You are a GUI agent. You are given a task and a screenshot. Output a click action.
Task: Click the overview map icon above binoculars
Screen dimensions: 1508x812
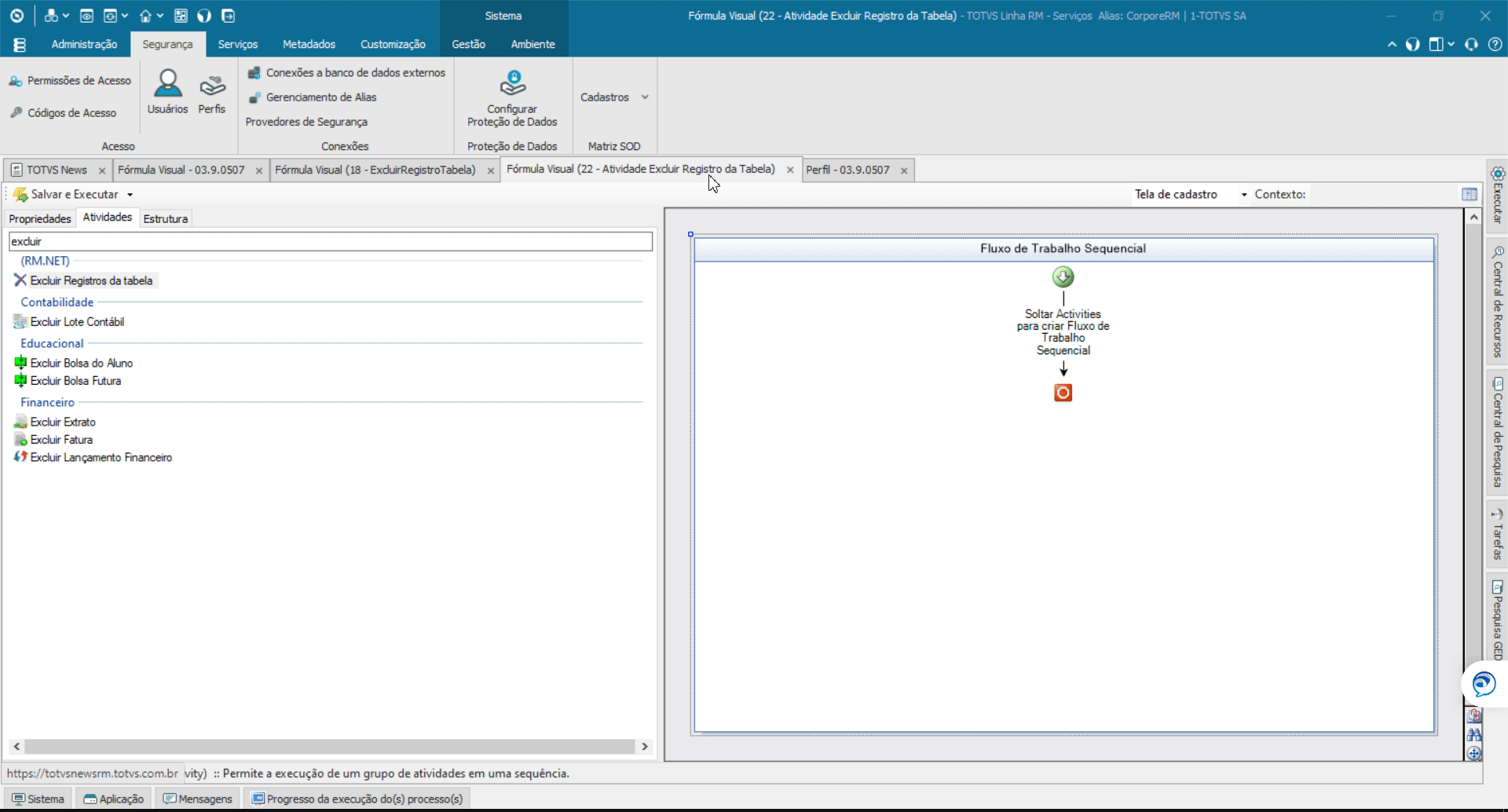pos(1474,715)
